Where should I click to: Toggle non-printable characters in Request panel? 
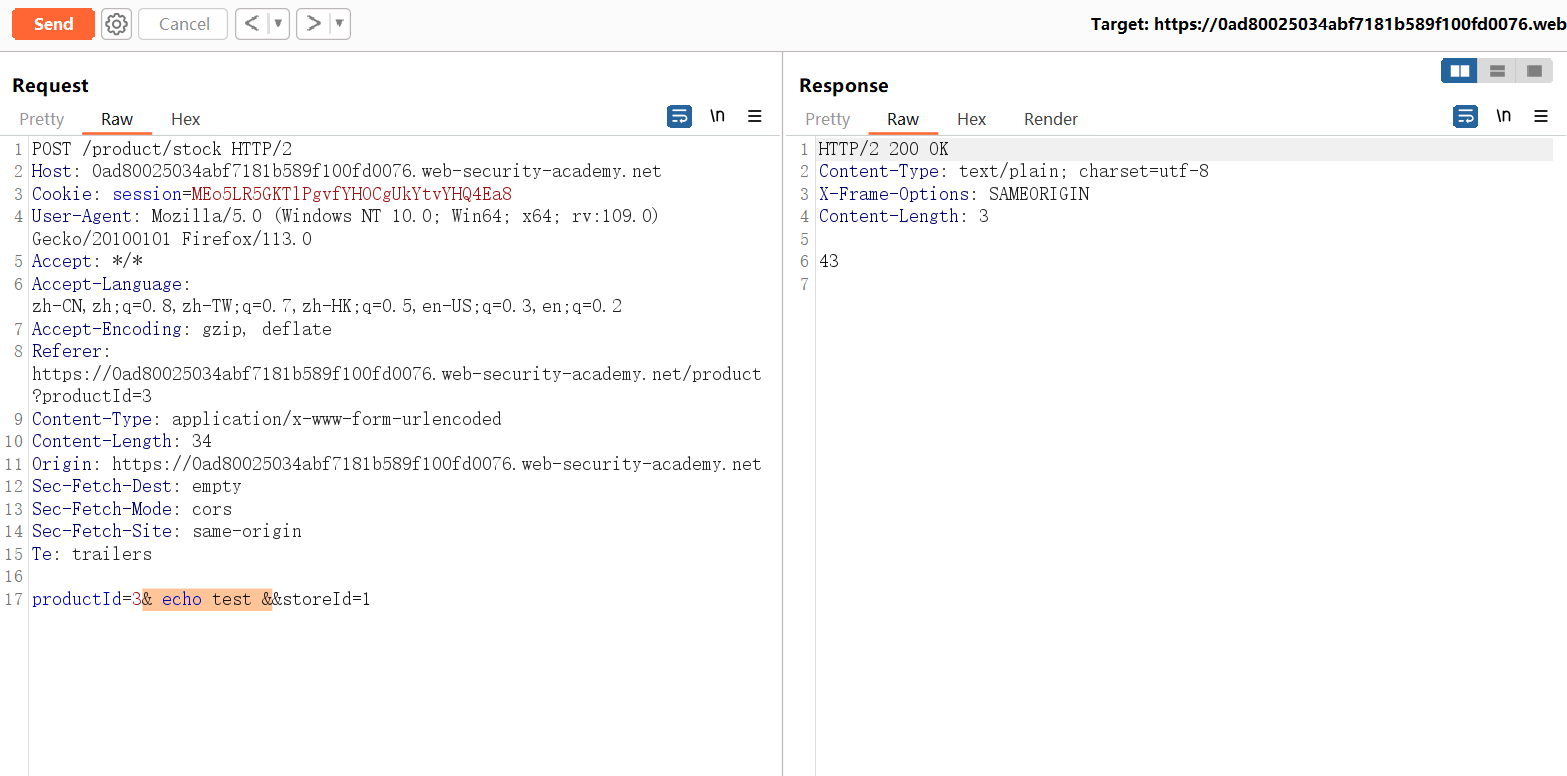[717, 117]
